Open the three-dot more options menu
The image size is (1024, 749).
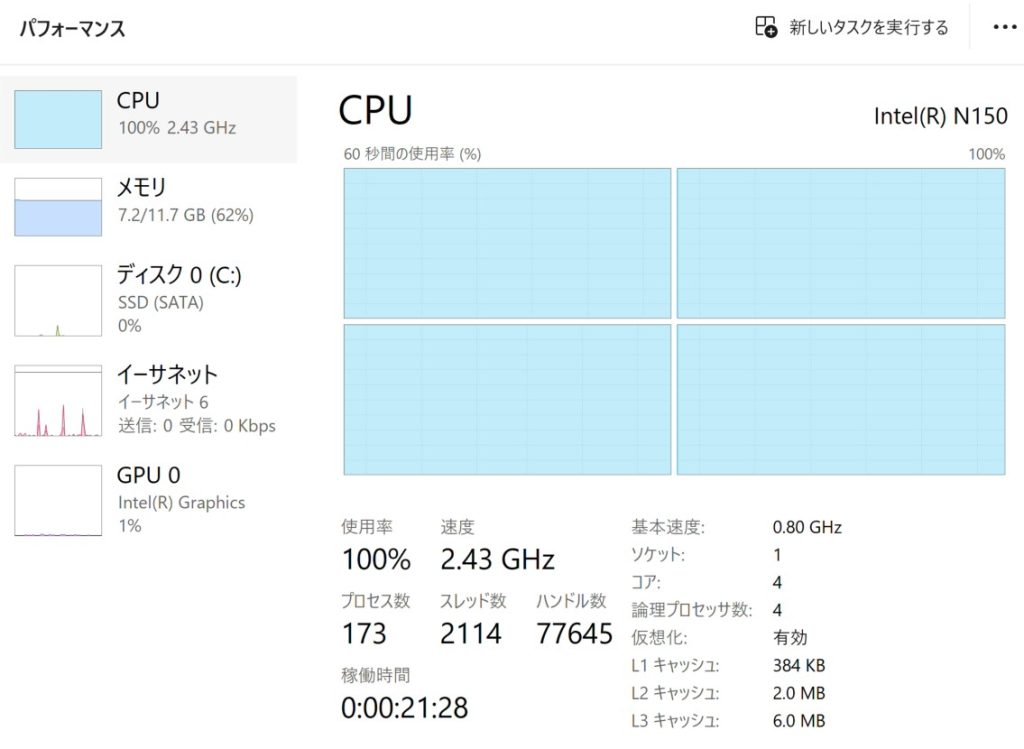tap(1004, 27)
